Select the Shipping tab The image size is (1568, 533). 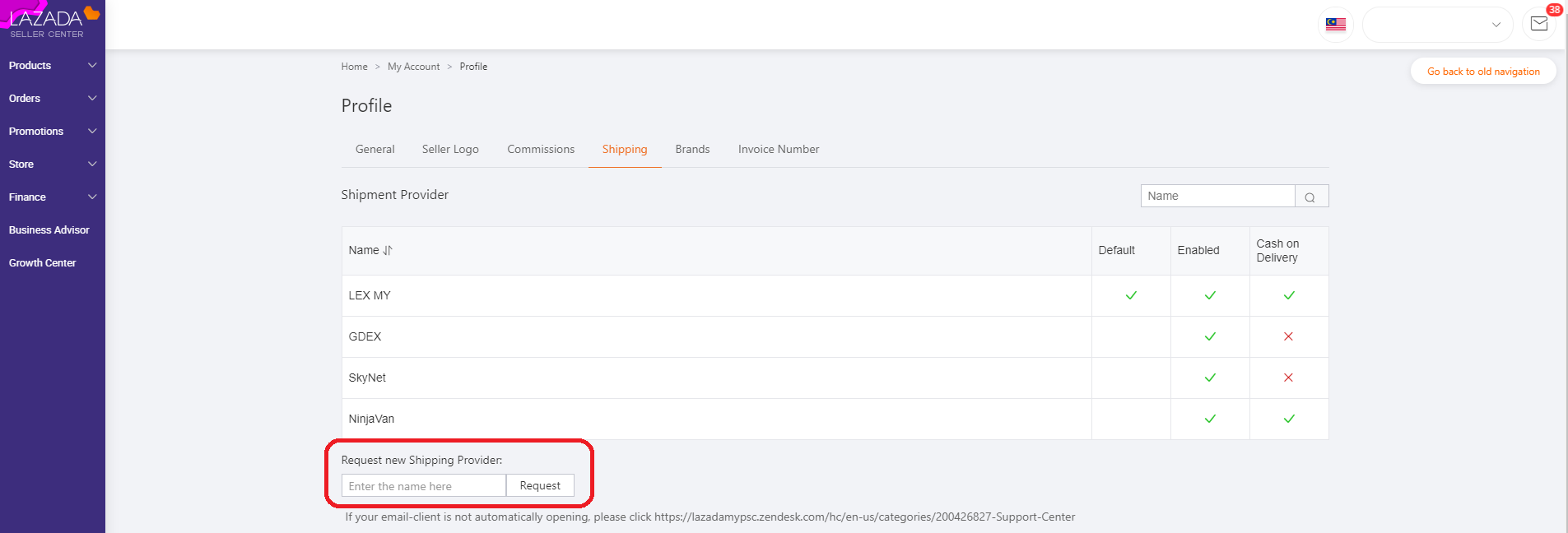[x=625, y=150]
